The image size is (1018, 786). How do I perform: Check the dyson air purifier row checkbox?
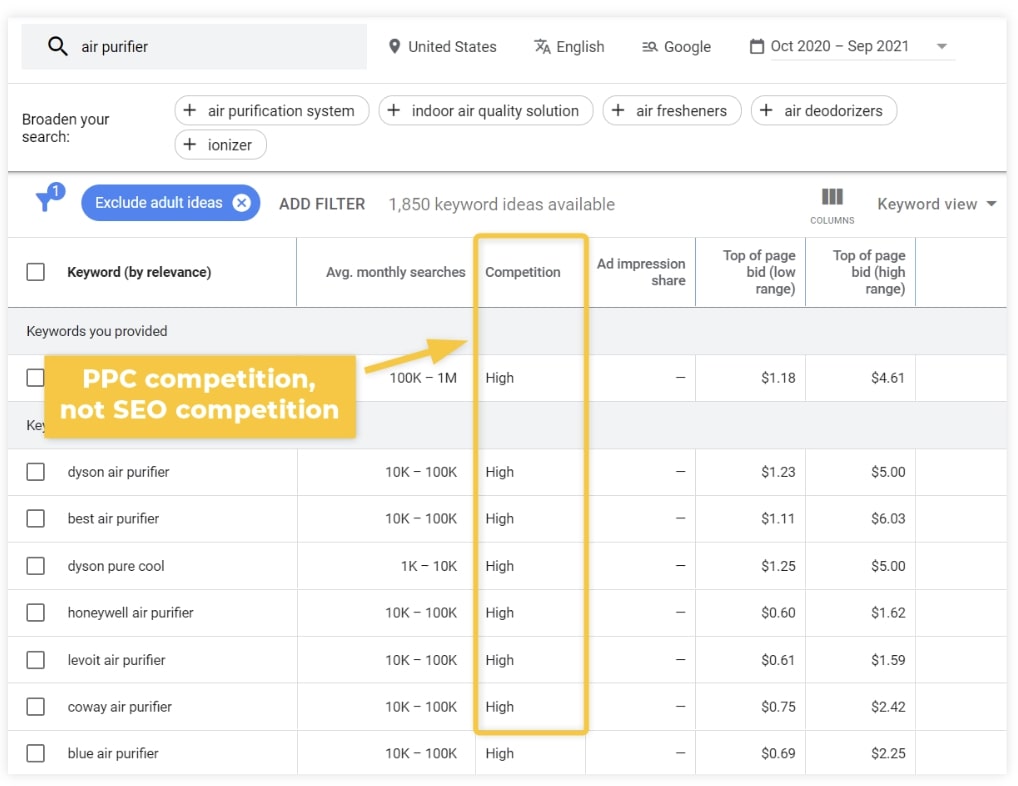coord(36,472)
